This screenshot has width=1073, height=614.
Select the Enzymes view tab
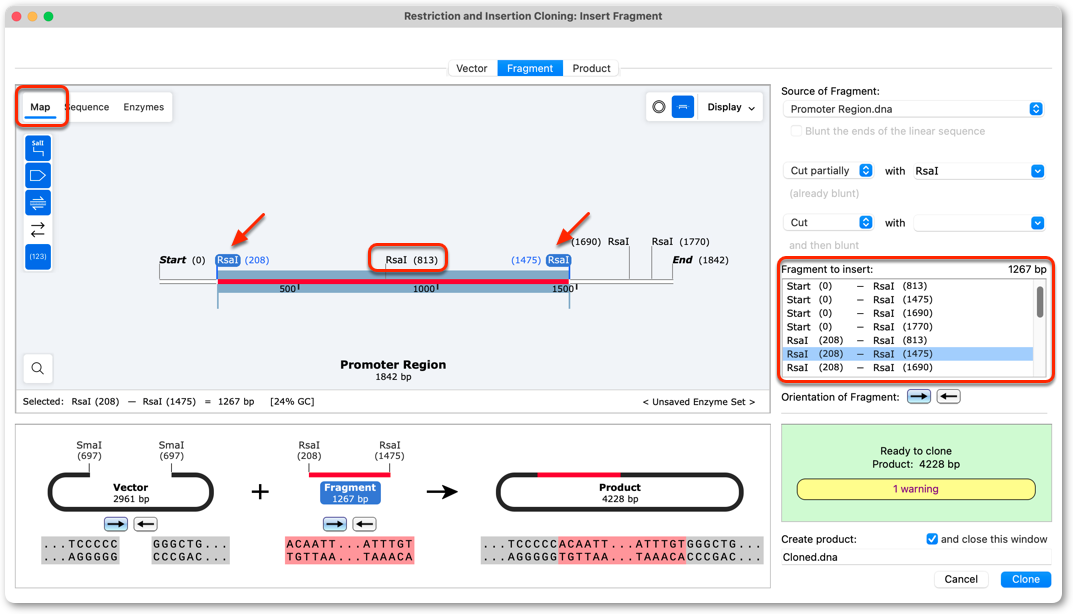[144, 107]
